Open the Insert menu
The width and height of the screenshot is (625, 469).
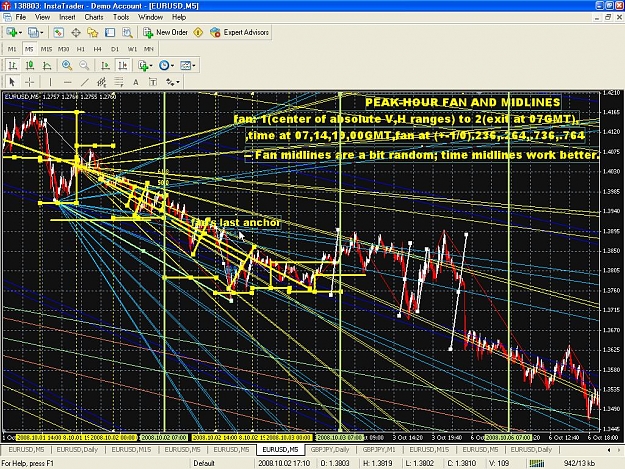(x=67, y=17)
